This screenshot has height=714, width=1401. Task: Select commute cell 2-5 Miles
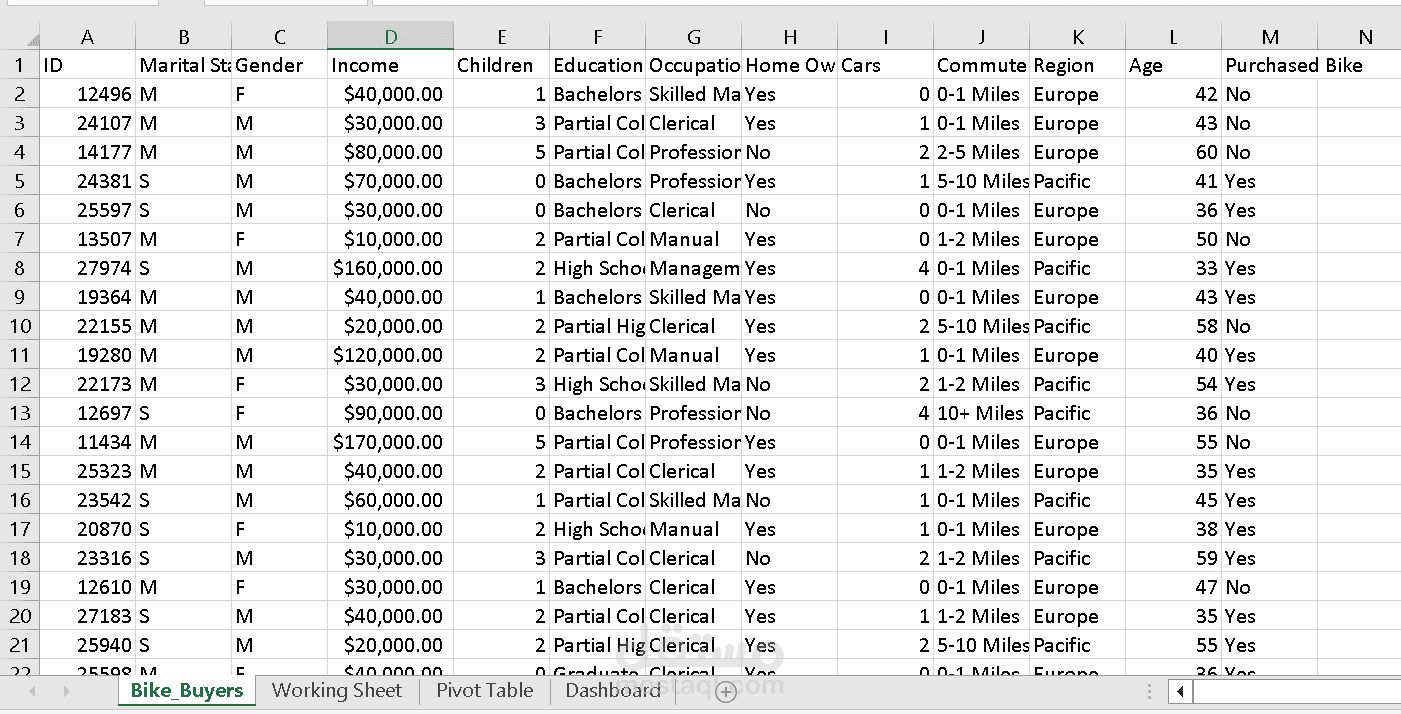[x=982, y=152]
